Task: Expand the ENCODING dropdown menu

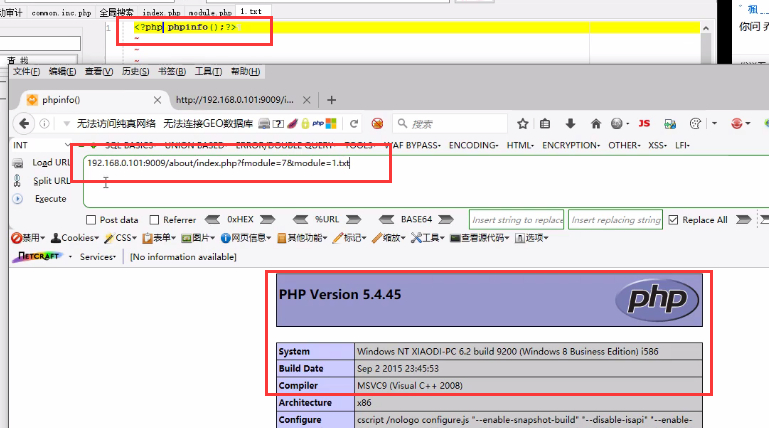Action: pos(474,145)
